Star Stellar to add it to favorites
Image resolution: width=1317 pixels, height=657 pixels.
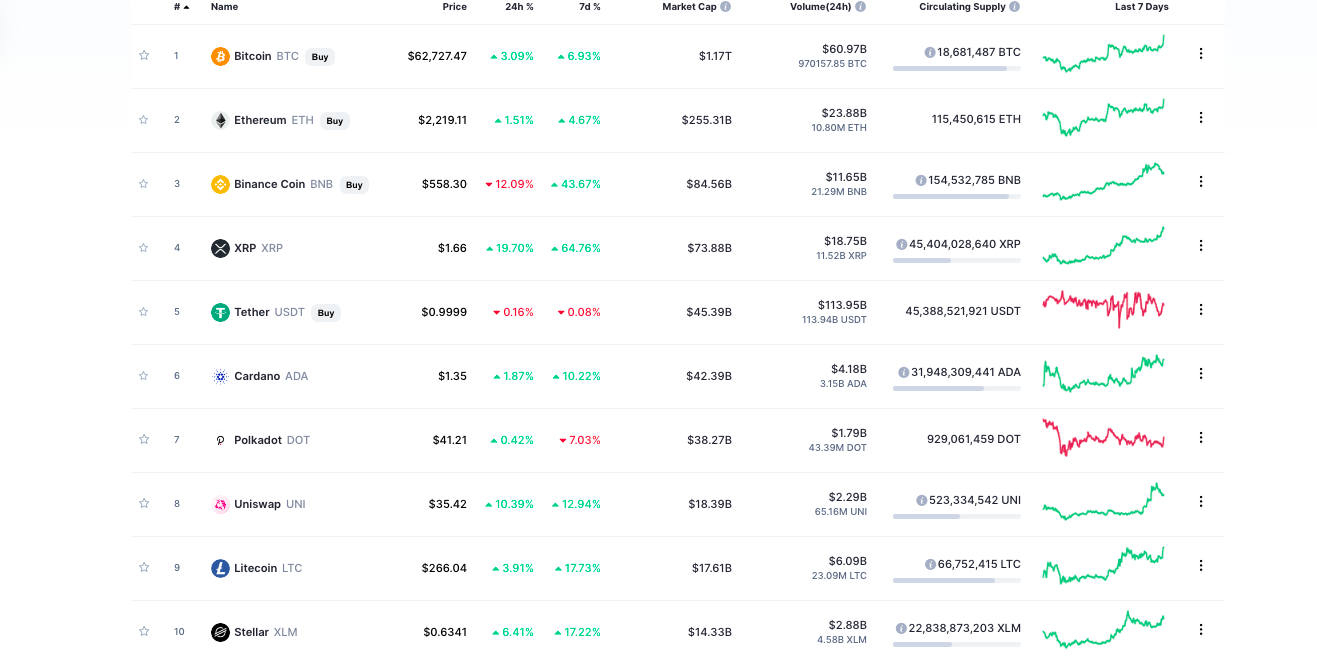click(x=143, y=632)
